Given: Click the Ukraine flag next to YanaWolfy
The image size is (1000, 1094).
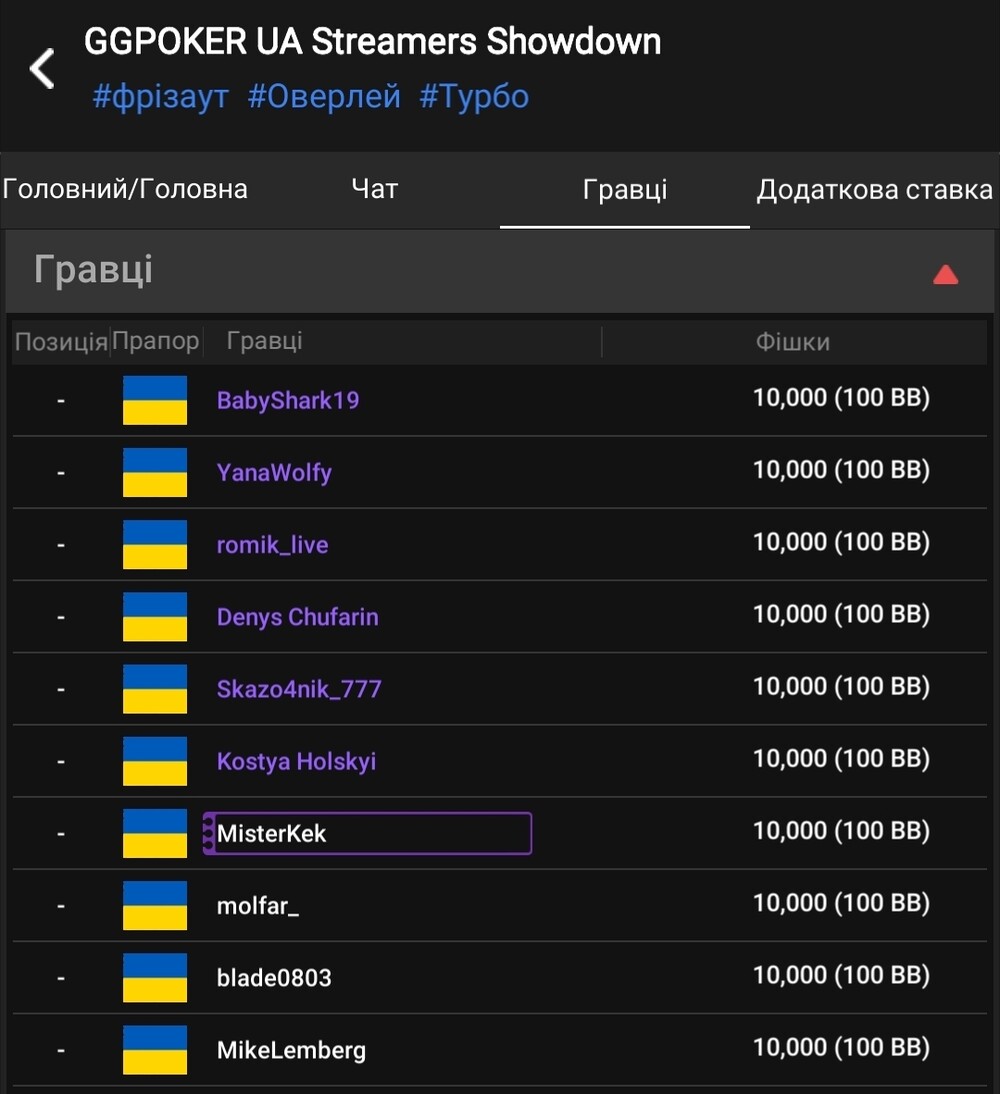Looking at the screenshot, I should click(x=155, y=472).
